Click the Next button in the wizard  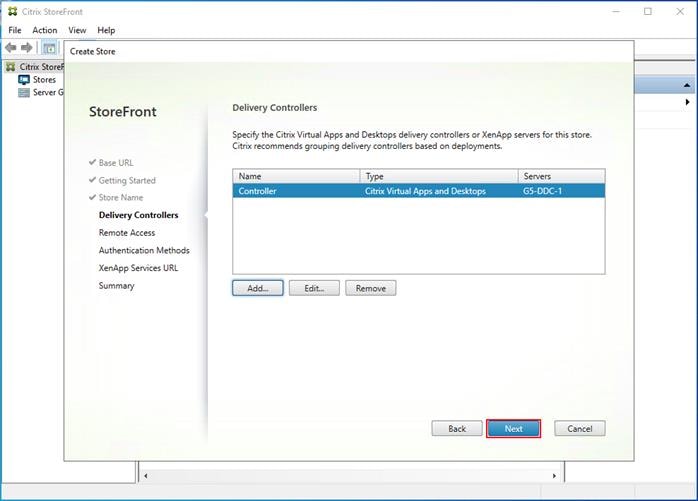(513, 428)
